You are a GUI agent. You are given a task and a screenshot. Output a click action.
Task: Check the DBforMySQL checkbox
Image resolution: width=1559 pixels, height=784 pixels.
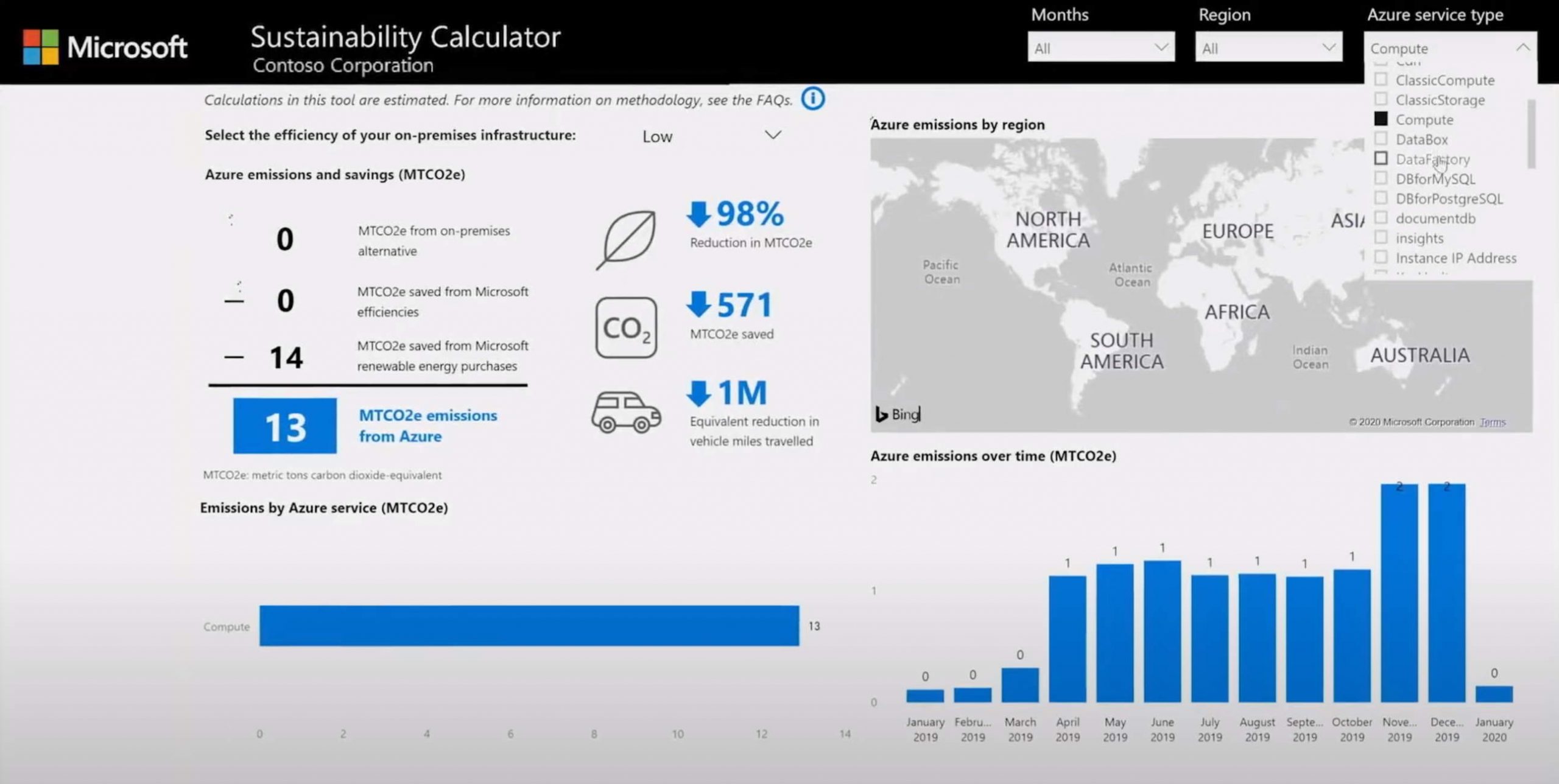click(1381, 178)
